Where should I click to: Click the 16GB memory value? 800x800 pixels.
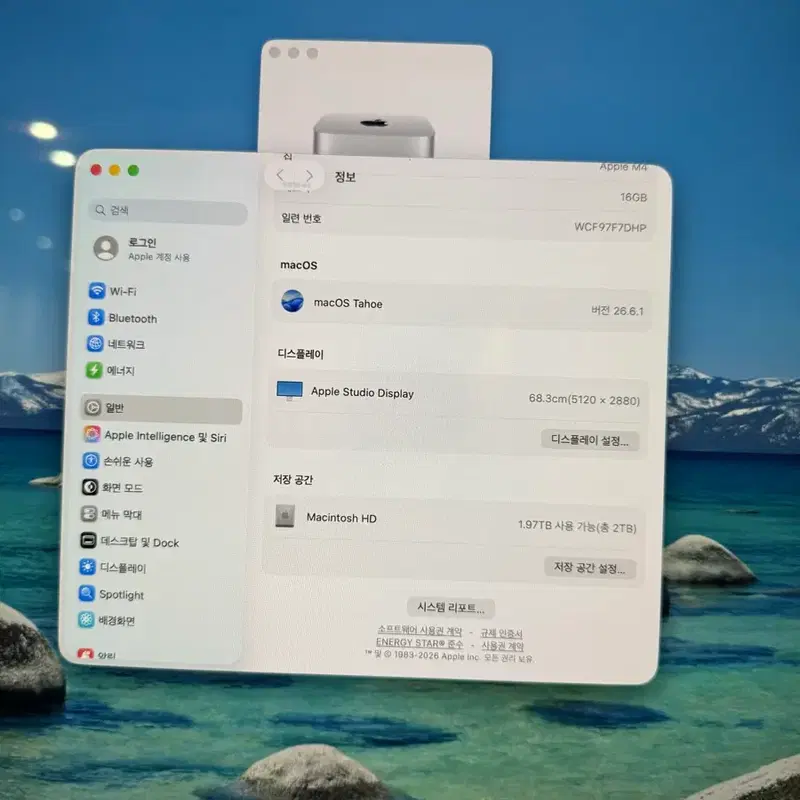pos(634,197)
